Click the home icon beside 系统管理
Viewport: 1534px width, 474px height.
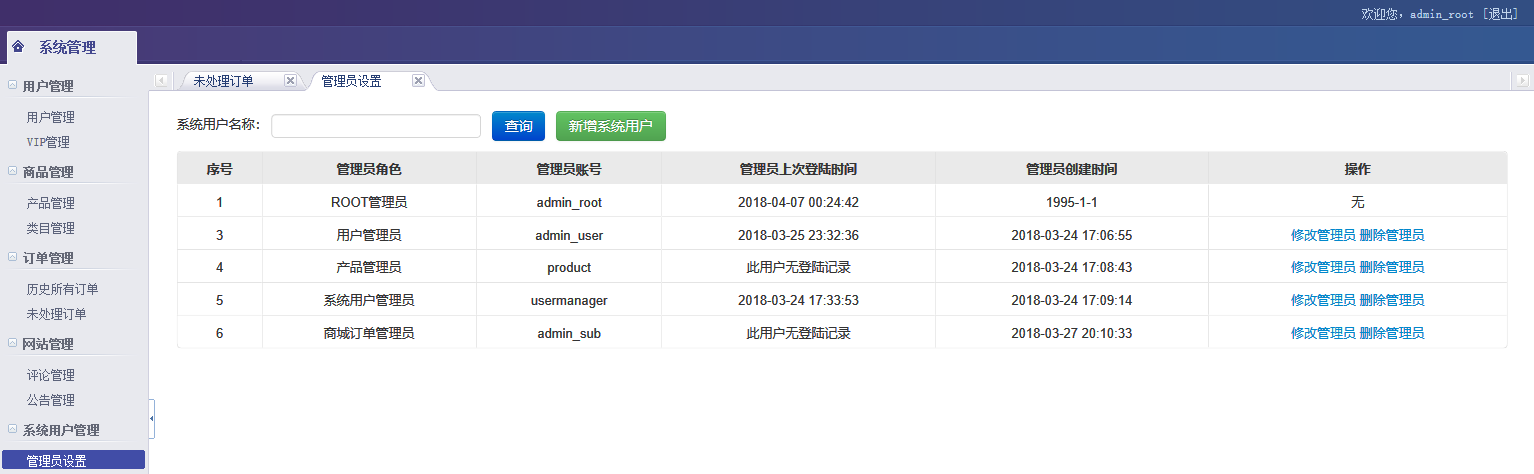[x=18, y=47]
